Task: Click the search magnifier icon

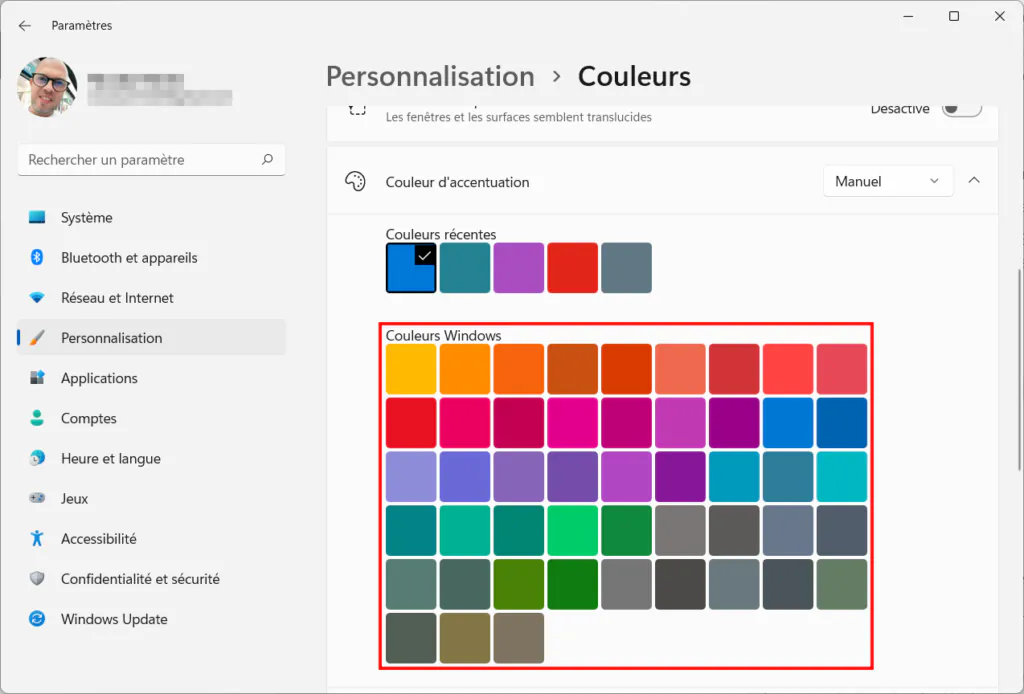Action: coord(267,159)
